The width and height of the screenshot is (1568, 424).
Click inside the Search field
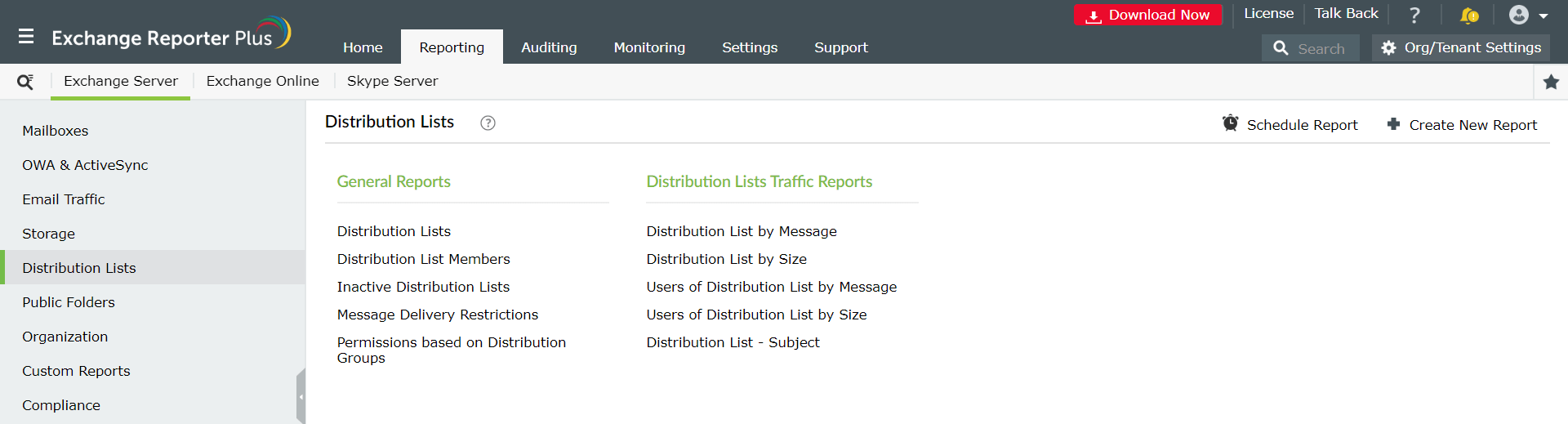(1311, 48)
